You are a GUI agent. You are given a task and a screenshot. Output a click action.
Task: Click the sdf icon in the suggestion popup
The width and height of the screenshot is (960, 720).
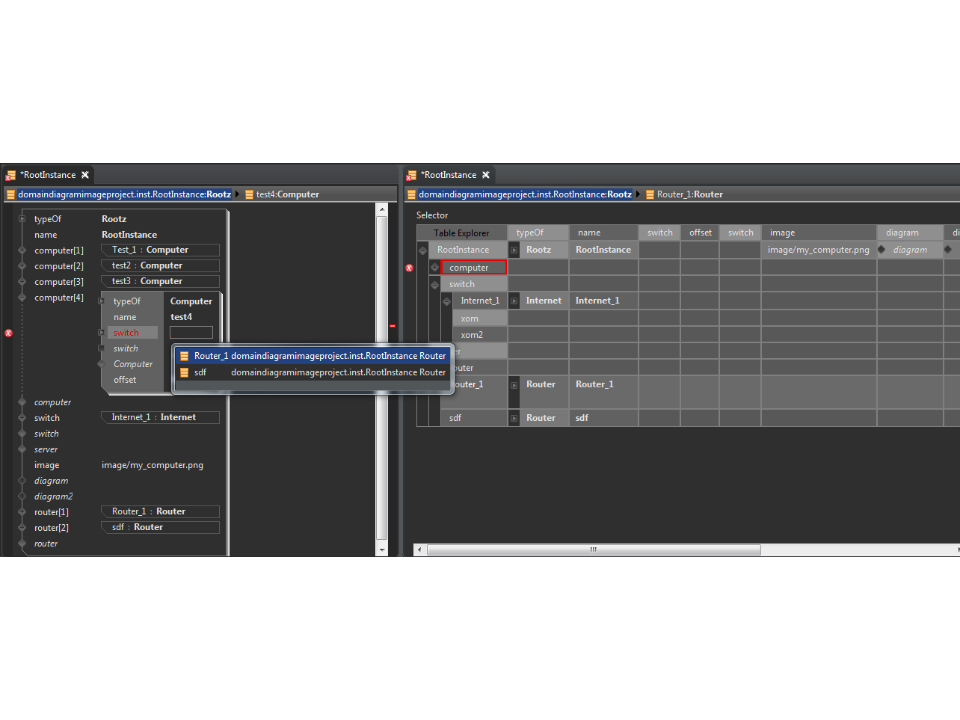pyautogui.click(x=184, y=372)
